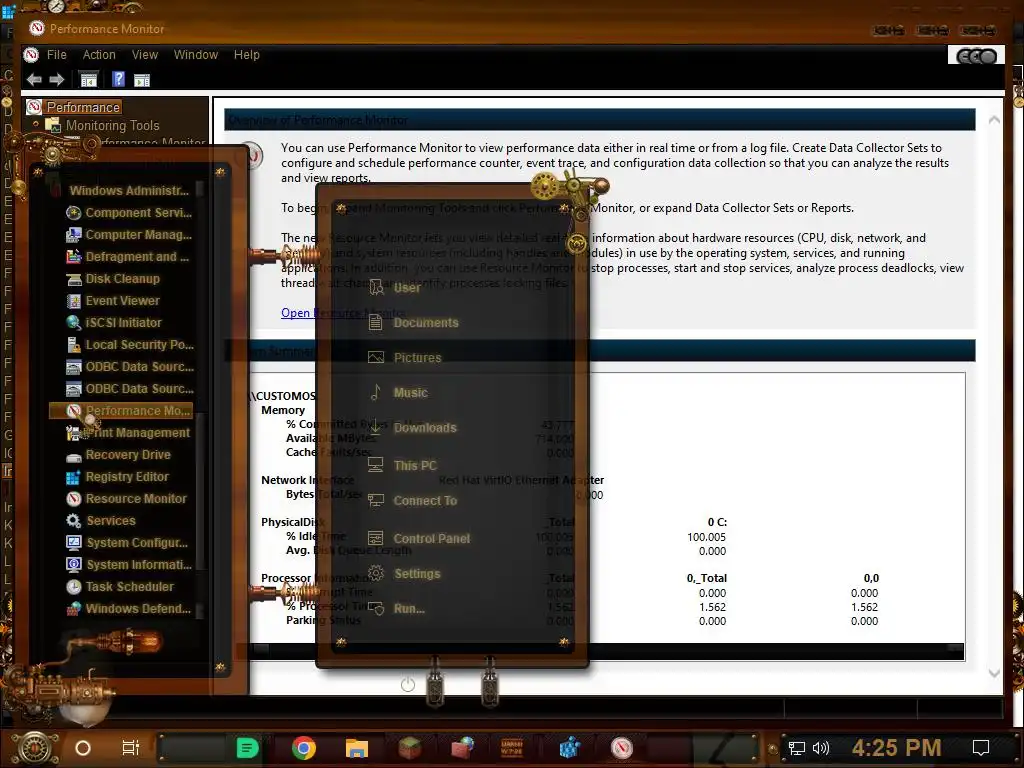This screenshot has height=768, width=1024.
Task: Click the Performance Monitor taskbar icon
Action: click(x=622, y=748)
